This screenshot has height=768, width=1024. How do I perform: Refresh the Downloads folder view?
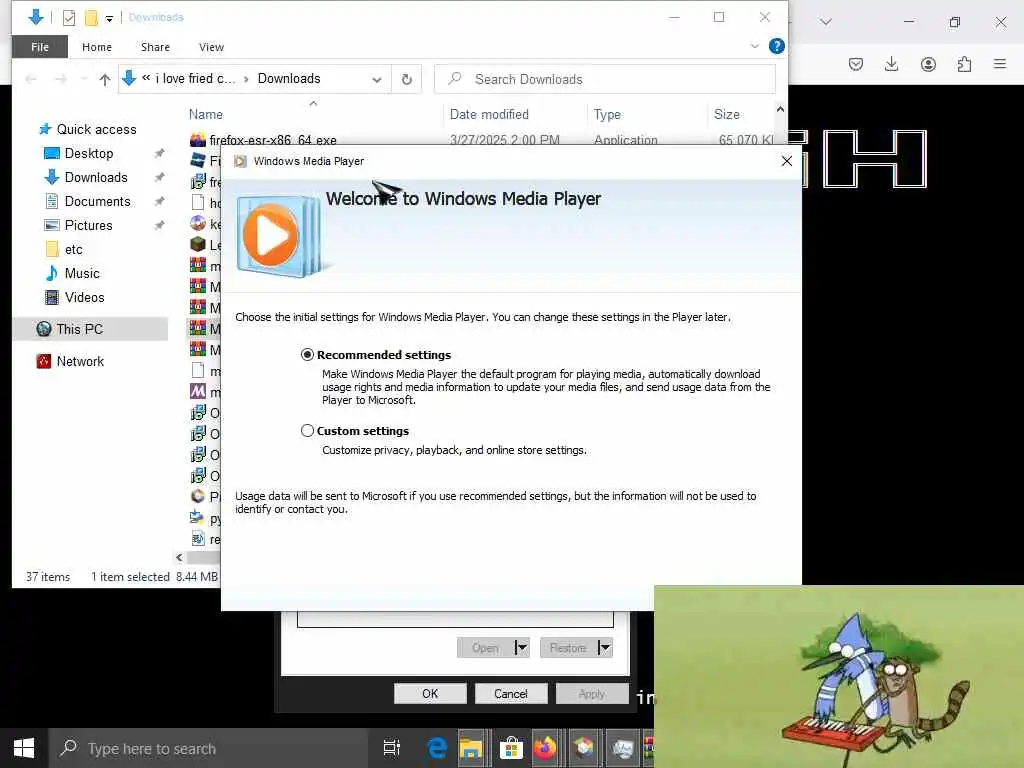pos(406,80)
